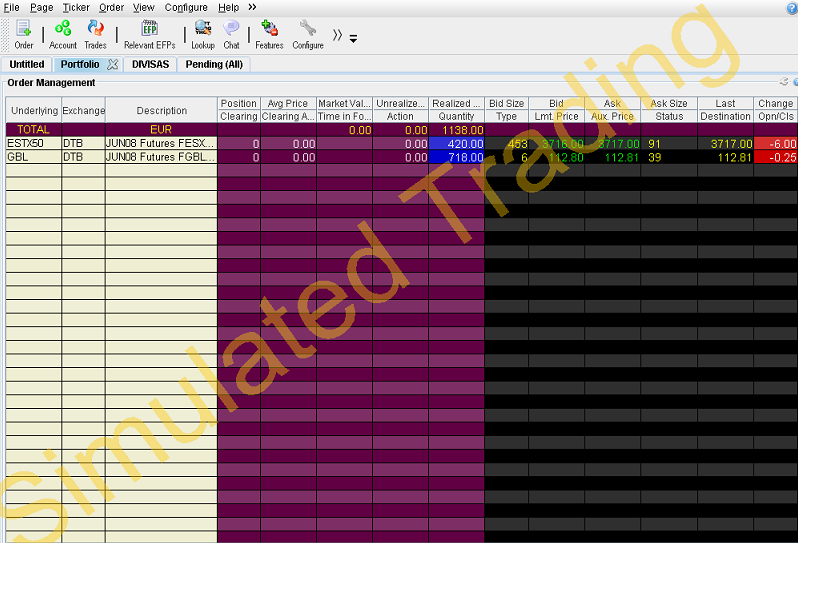Open the Help menu
Screen dimensions: 820x615
229,7
